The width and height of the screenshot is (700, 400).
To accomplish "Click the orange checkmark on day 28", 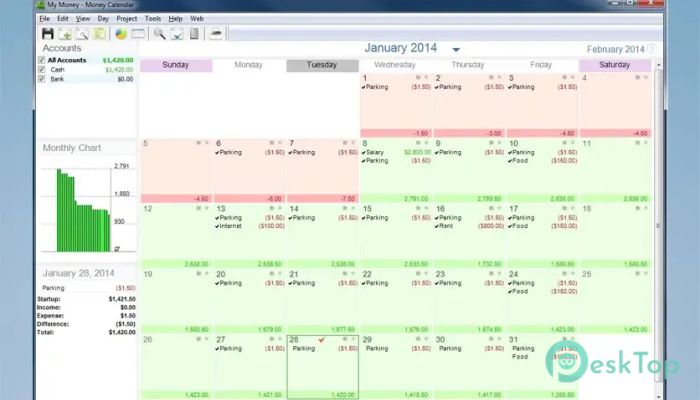I will pyautogui.click(x=321, y=340).
